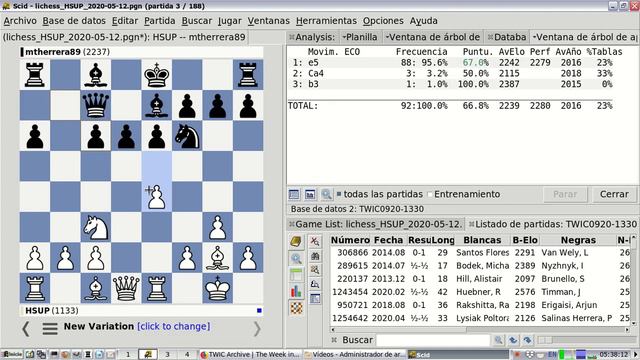Switch to workspace 3 on the taskbar
This screenshot has width=640, height=360.
pos(167,354)
